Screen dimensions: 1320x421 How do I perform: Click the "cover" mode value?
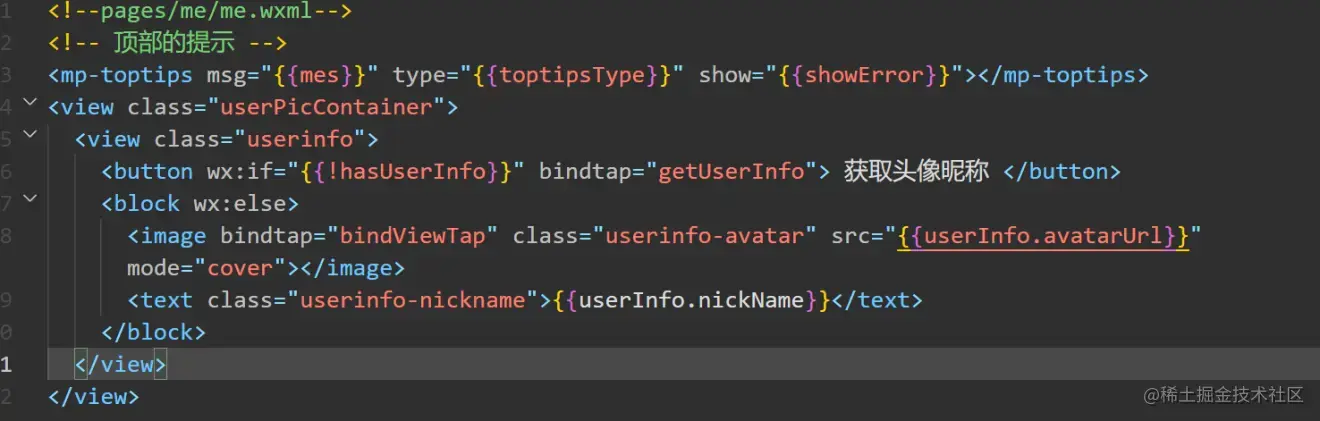240,268
